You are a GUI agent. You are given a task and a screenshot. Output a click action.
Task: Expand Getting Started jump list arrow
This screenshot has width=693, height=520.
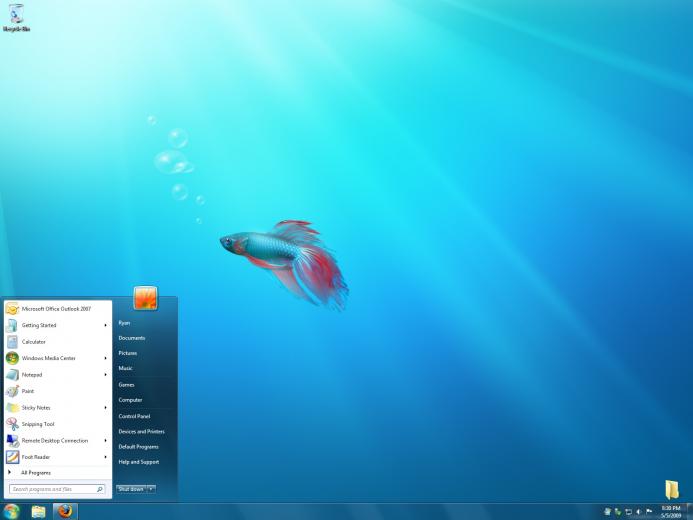[x=106, y=325]
